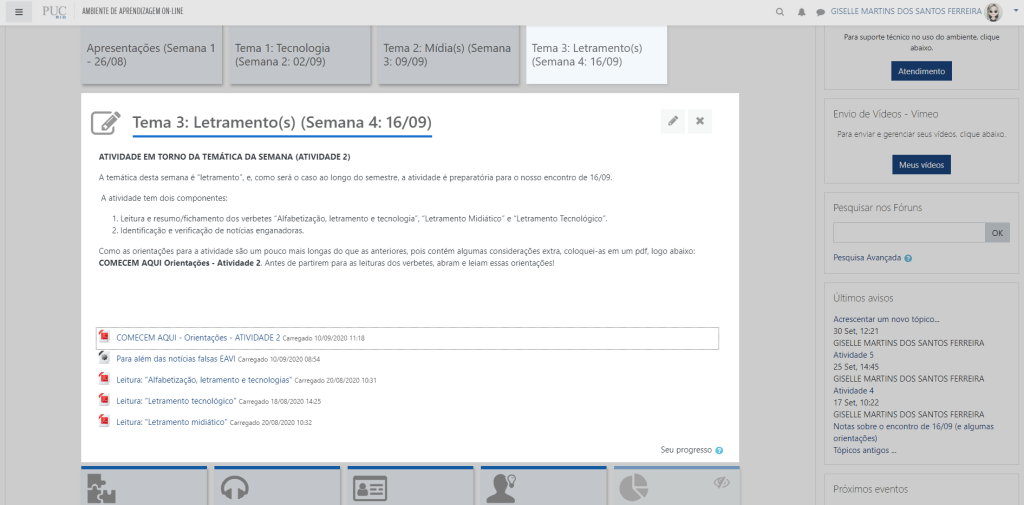Open COMECEM AQUI Orientações ATIVIDADE 2 file
This screenshot has height=505, width=1024.
coord(198,338)
